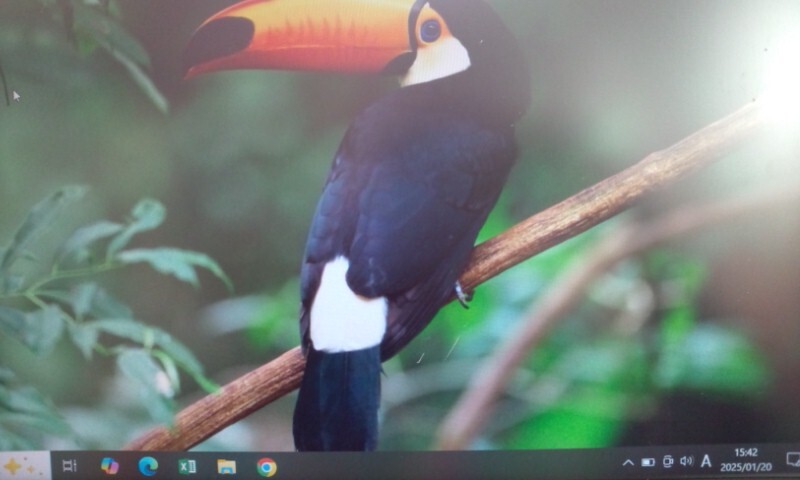
Task: Show hidden system tray icons
Action: click(628, 463)
